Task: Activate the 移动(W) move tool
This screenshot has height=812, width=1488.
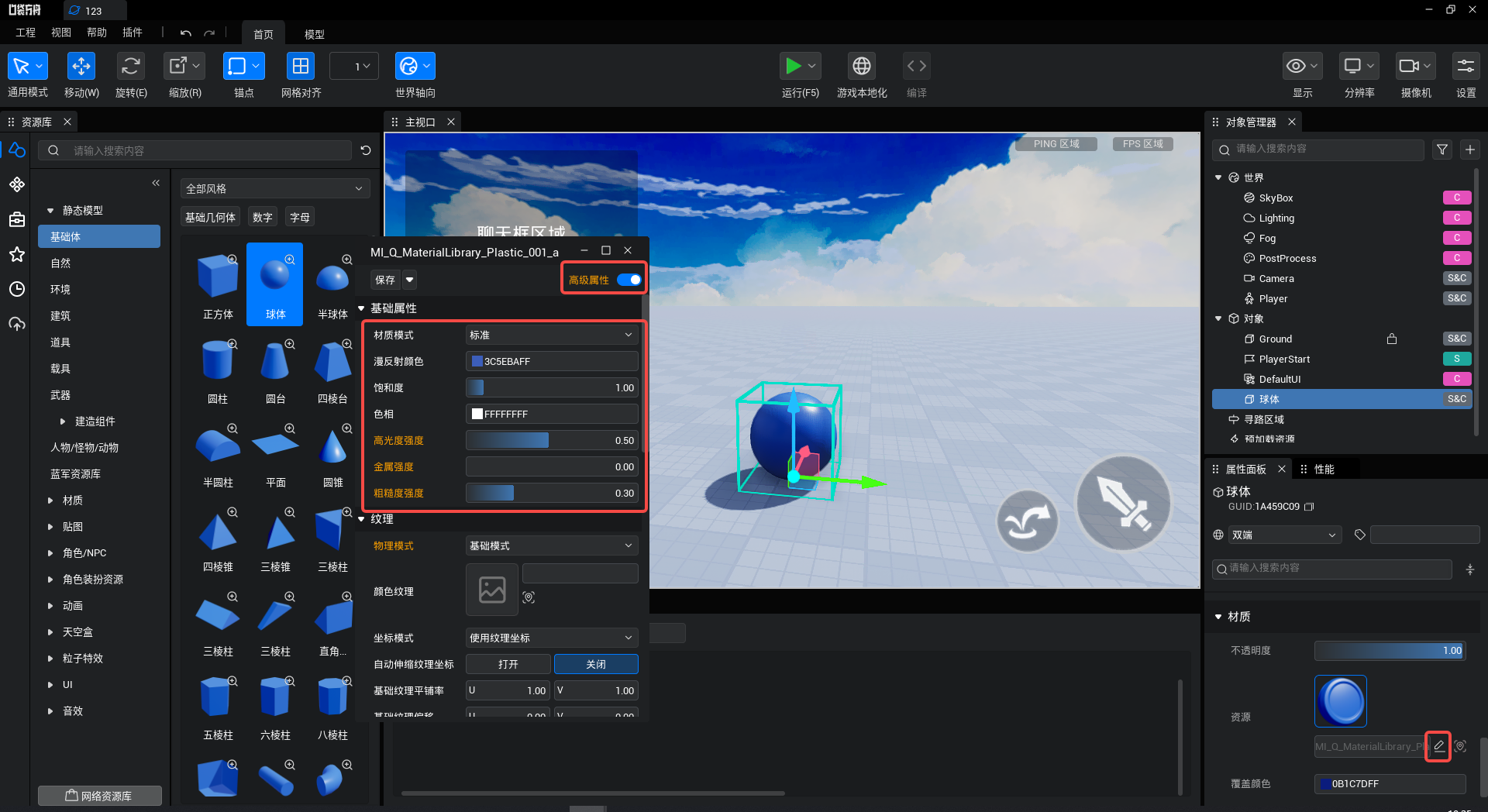Action: coord(81,66)
